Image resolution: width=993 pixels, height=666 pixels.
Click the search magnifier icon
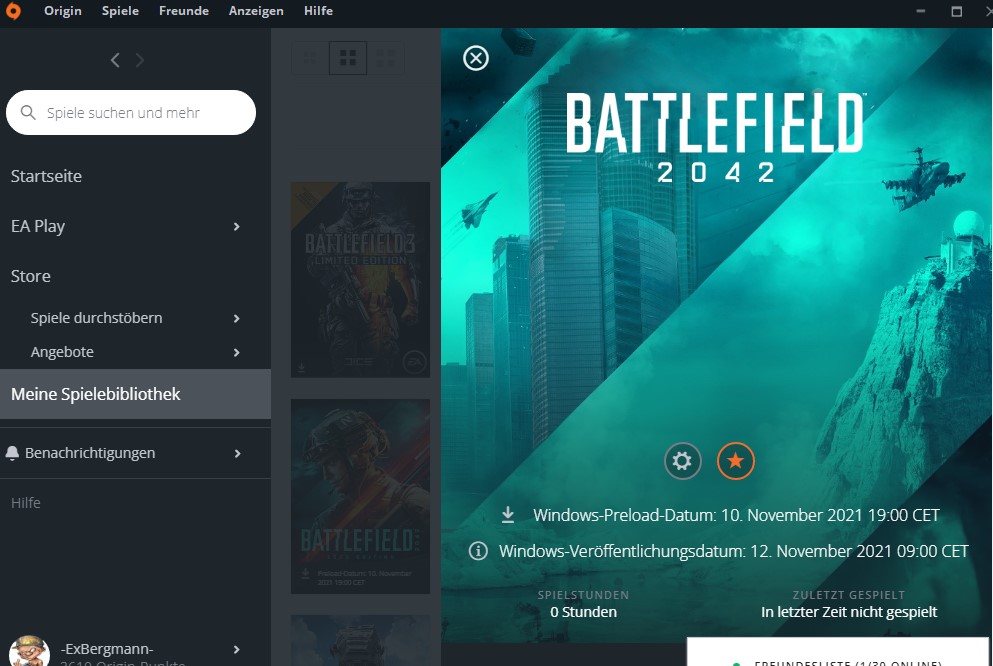pos(28,113)
